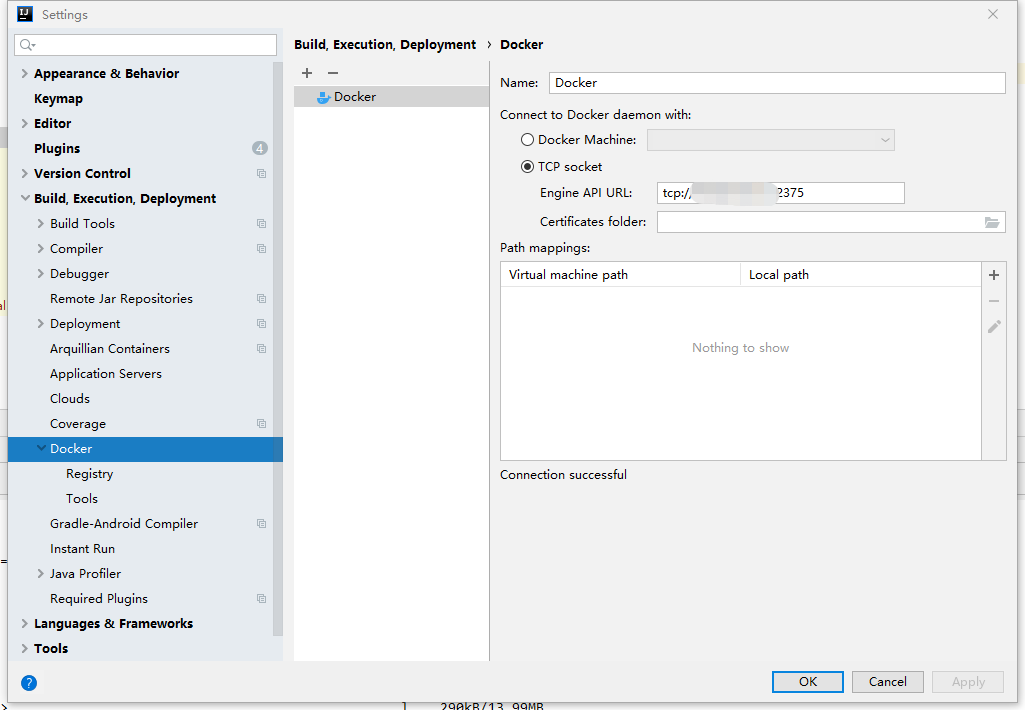
Task: Click Virtual machine path column header
Action: pyautogui.click(x=620, y=275)
